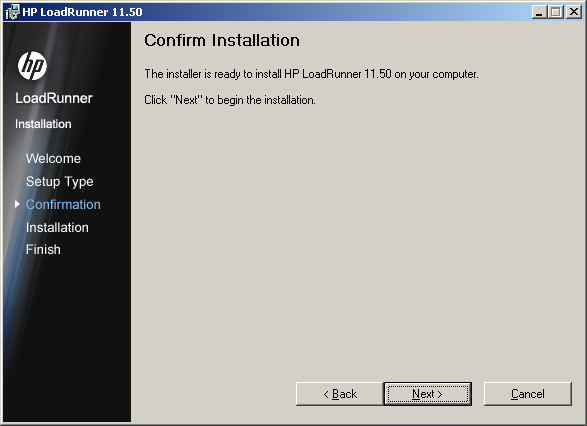
Task: Select the Setup Type step
Action: pos(60,182)
